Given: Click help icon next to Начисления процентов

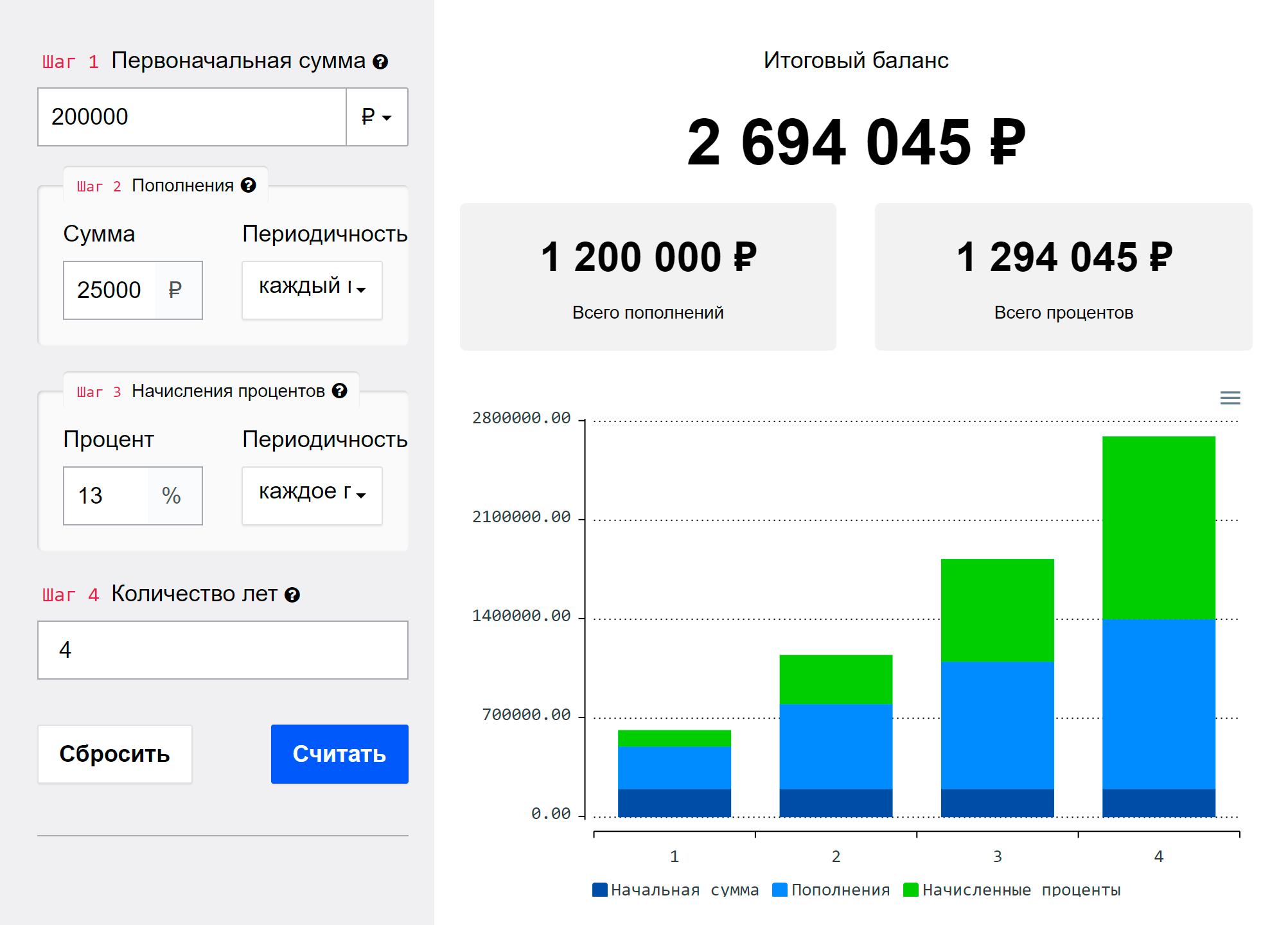Looking at the screenshot, I should [340, 391].
